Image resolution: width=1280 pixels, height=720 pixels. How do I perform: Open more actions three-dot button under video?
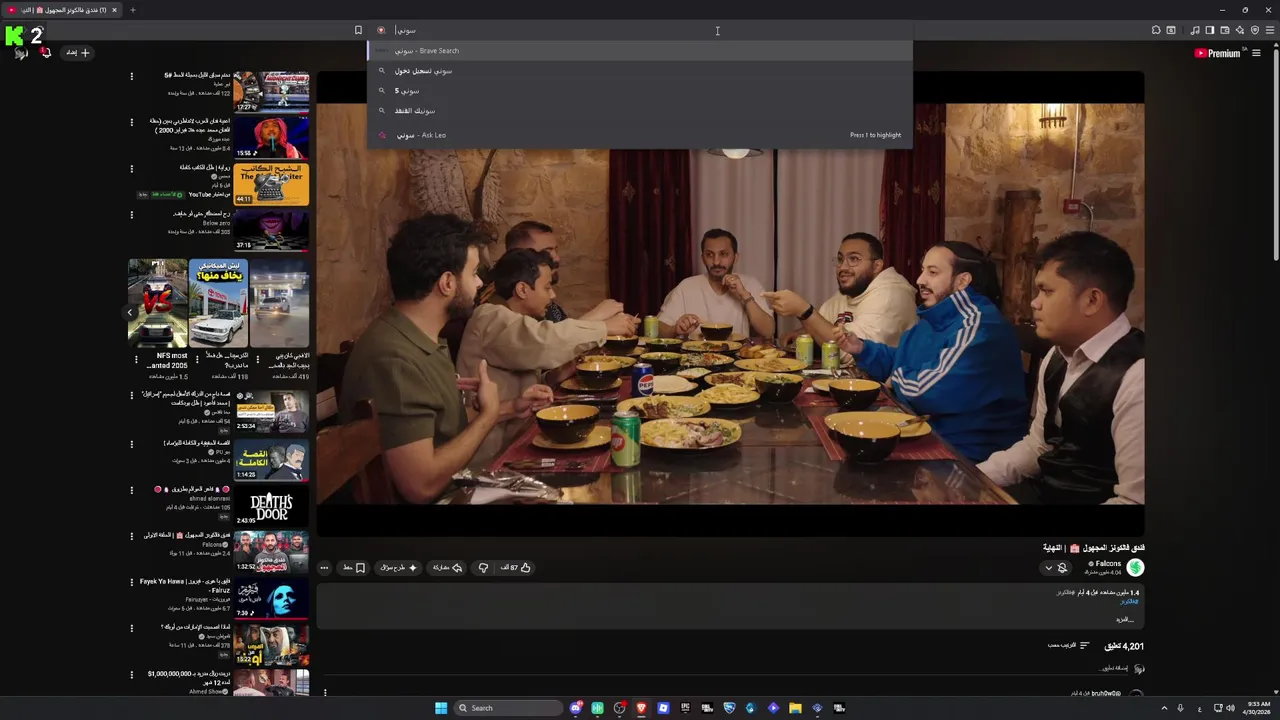(x=324, y=568)
